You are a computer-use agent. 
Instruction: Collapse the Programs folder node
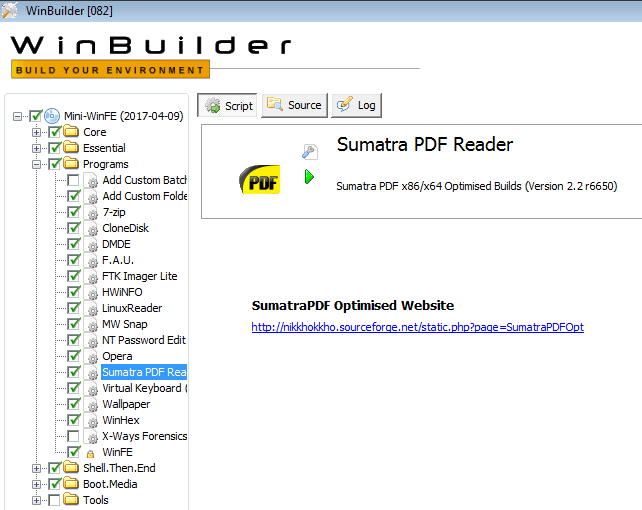point(37,164)
